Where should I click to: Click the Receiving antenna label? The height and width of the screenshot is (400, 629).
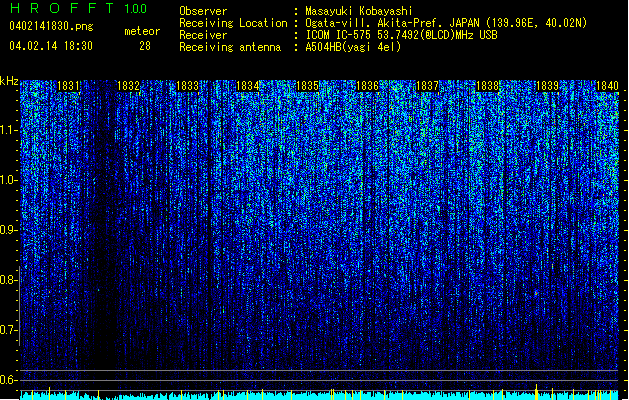pyautogui.click(x=230, y=47)
